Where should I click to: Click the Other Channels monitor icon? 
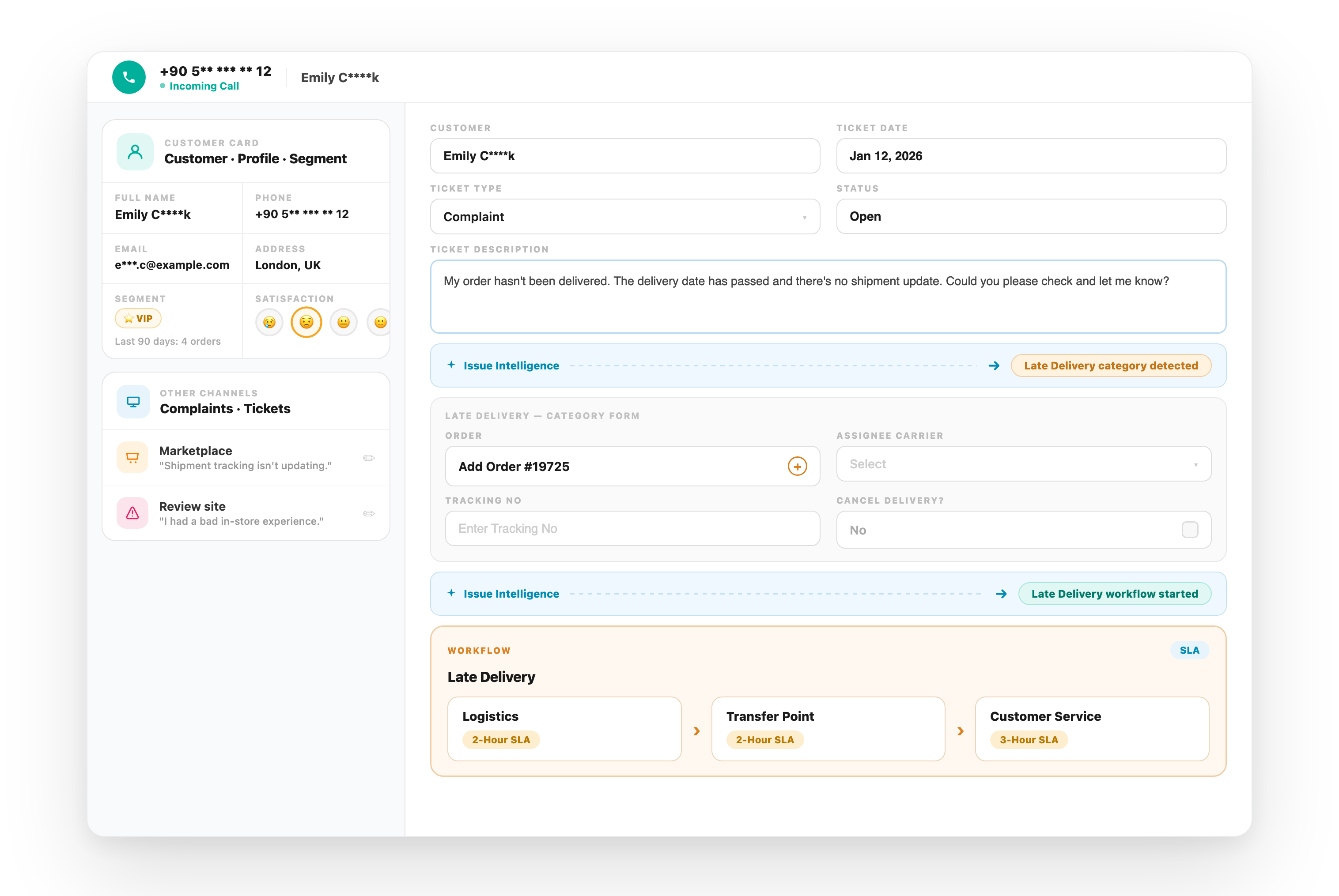coord(133,402)
